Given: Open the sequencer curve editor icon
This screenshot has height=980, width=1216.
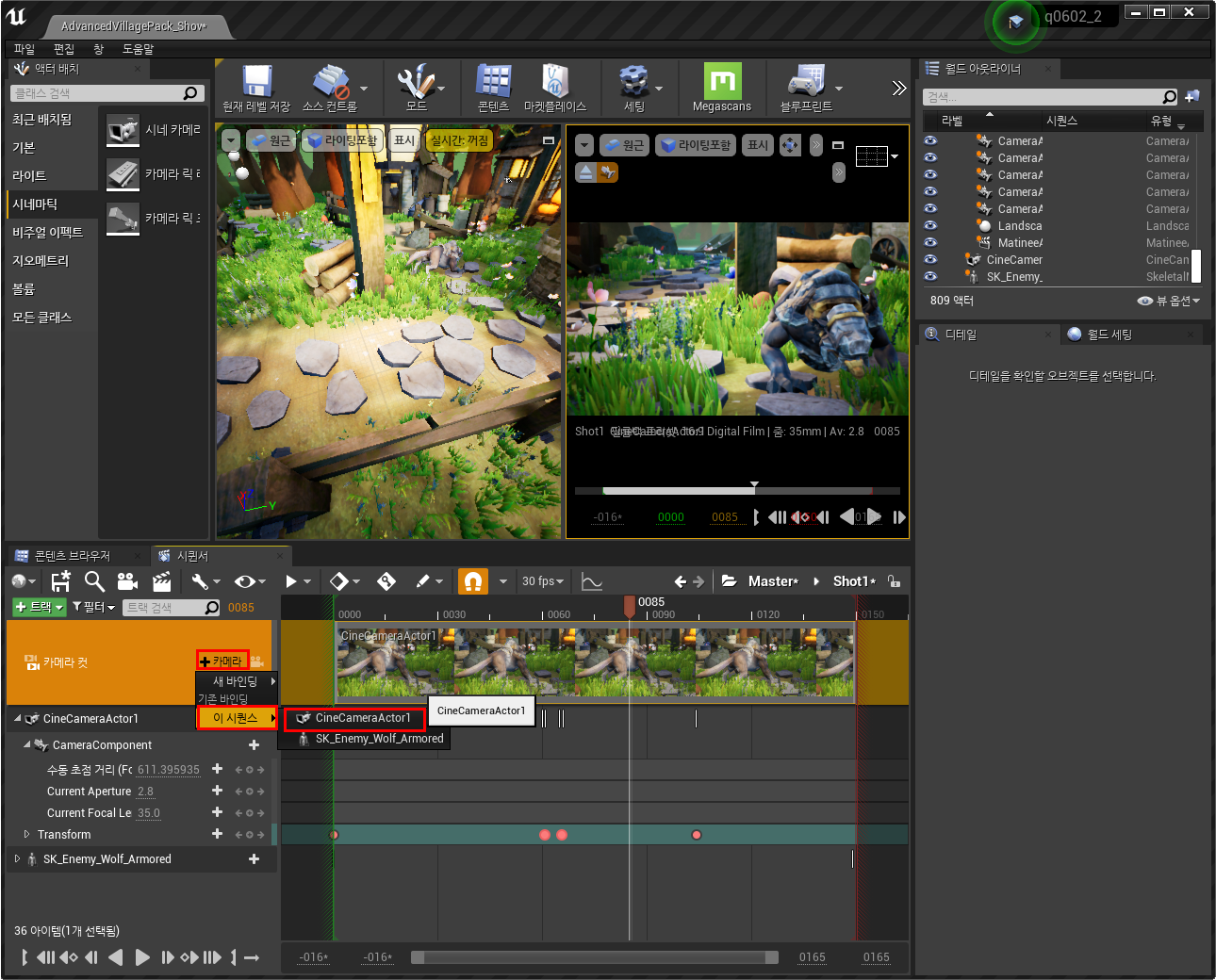Looking at the screenshot, I should 591,581.
